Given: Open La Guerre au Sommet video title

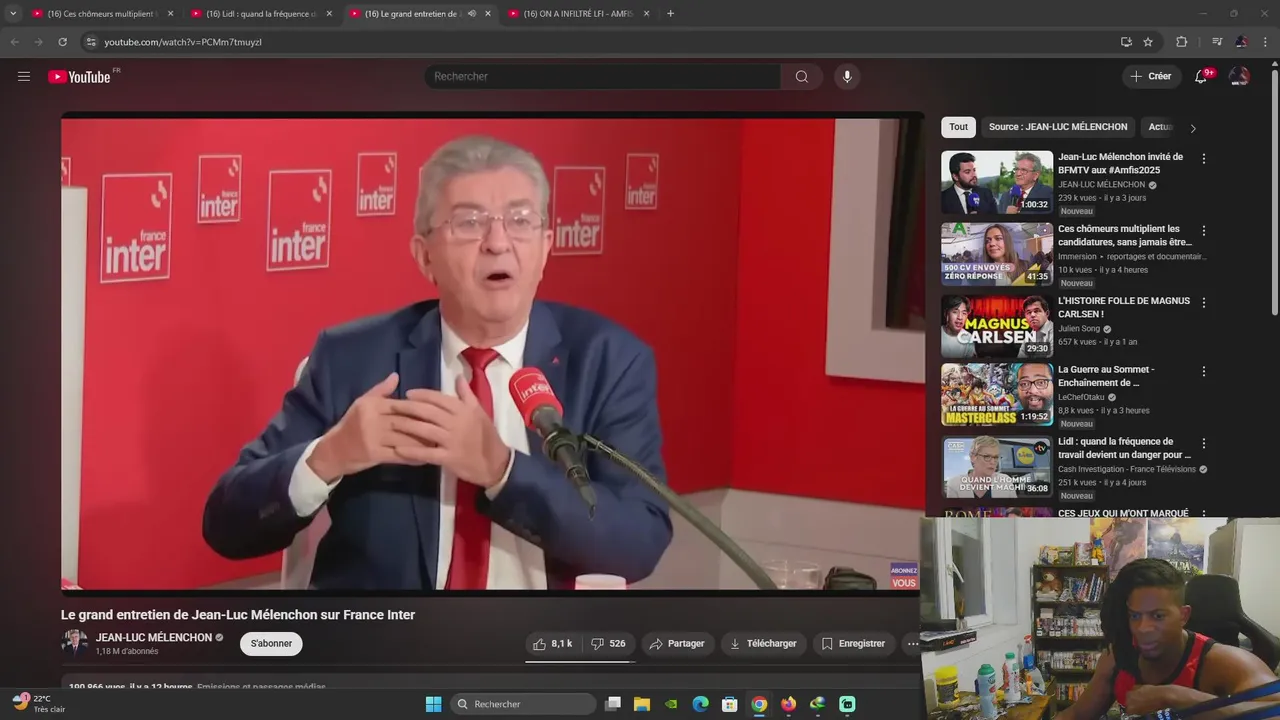Looking at the screenshot, I should tap(1106, 376).
